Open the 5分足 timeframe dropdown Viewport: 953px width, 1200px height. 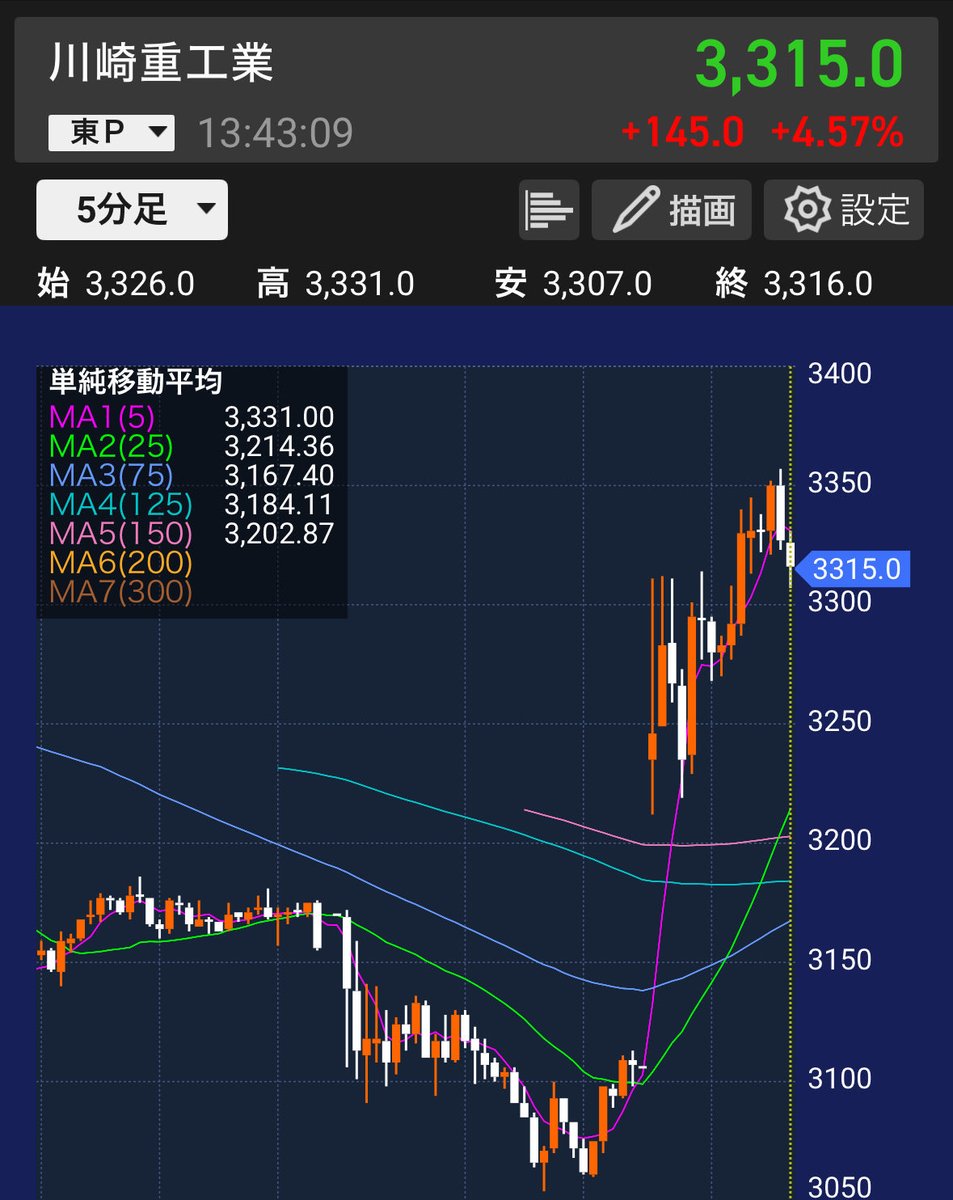coord(132,210)
